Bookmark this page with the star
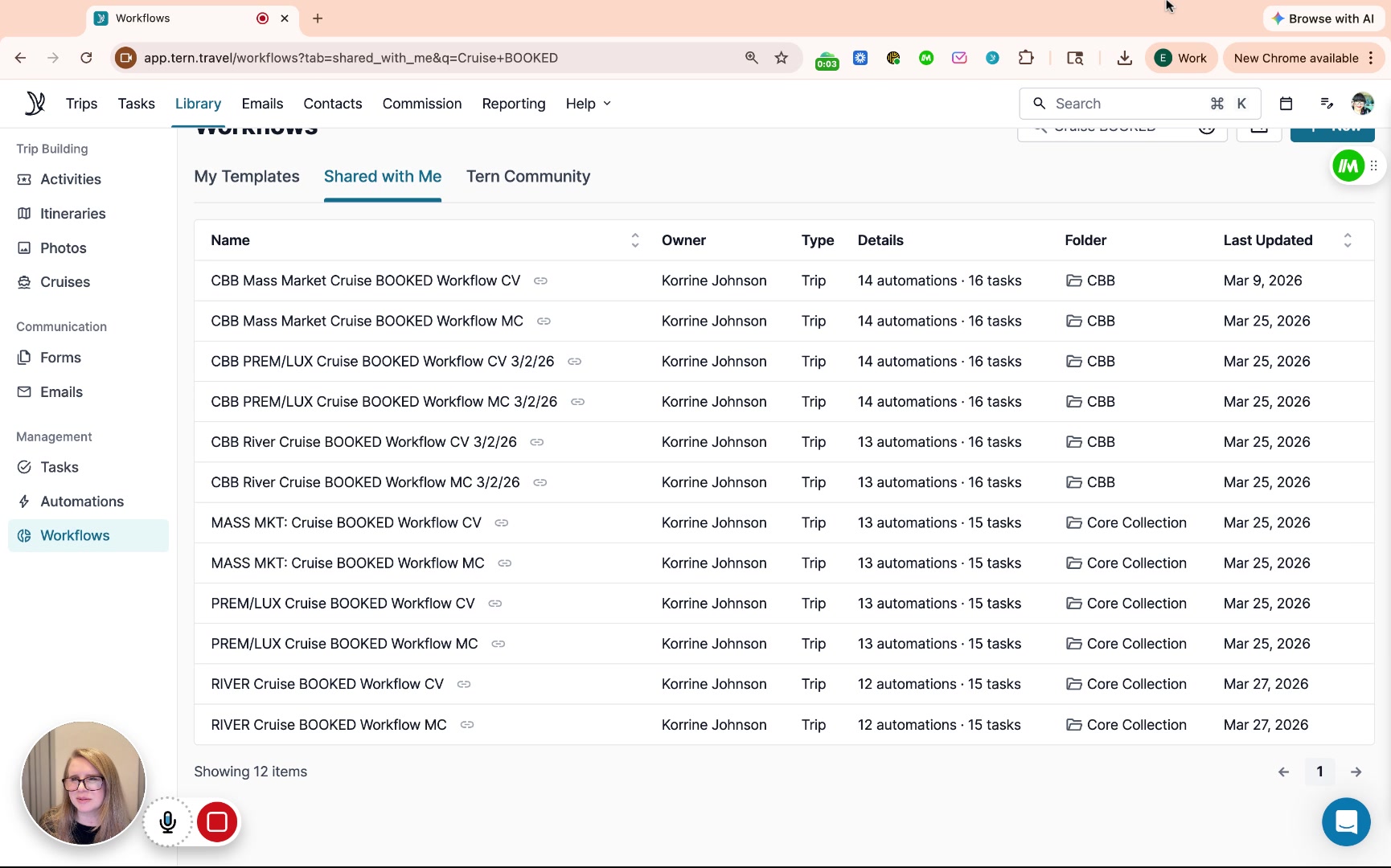 click(781, 58)
